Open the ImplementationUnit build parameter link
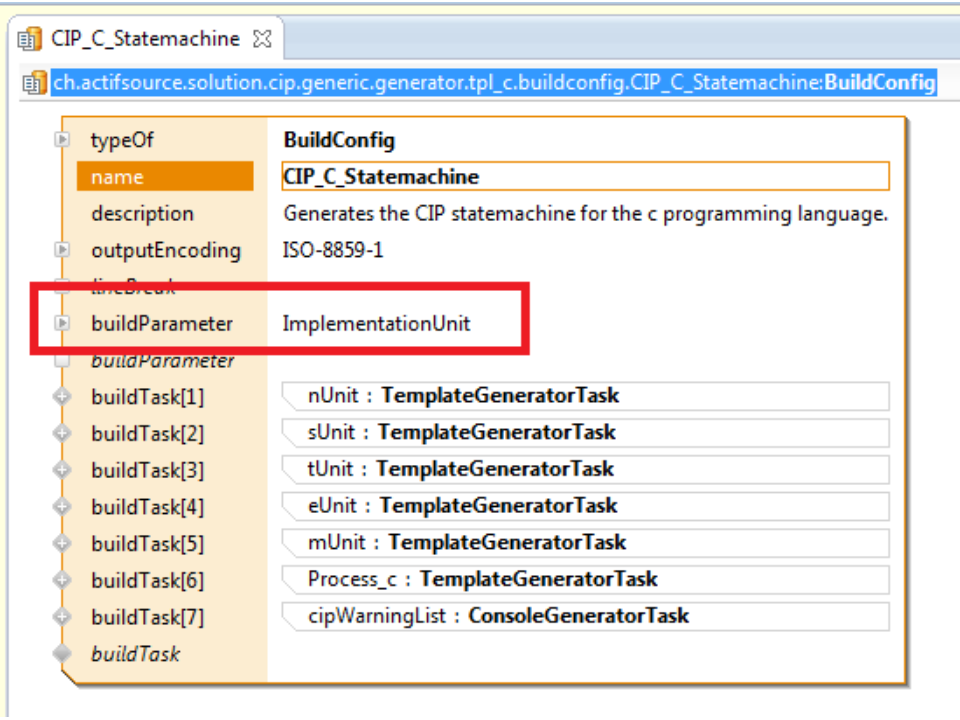 [376, 324]
